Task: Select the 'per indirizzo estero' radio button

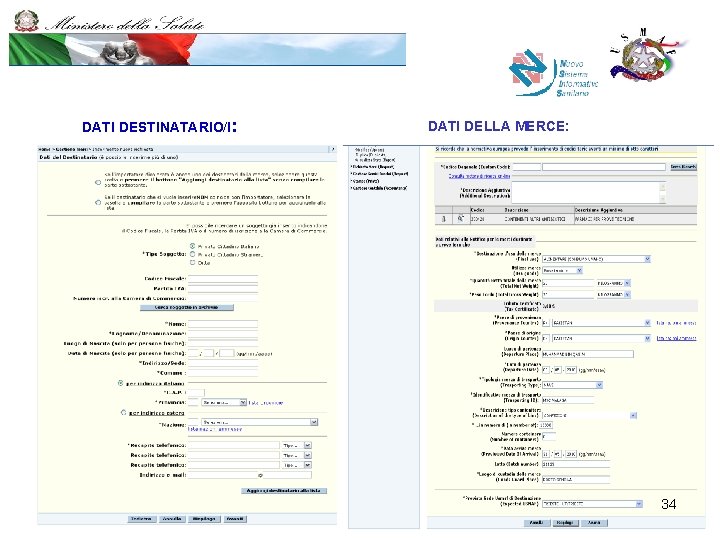Action: click(x=124, y=412)
